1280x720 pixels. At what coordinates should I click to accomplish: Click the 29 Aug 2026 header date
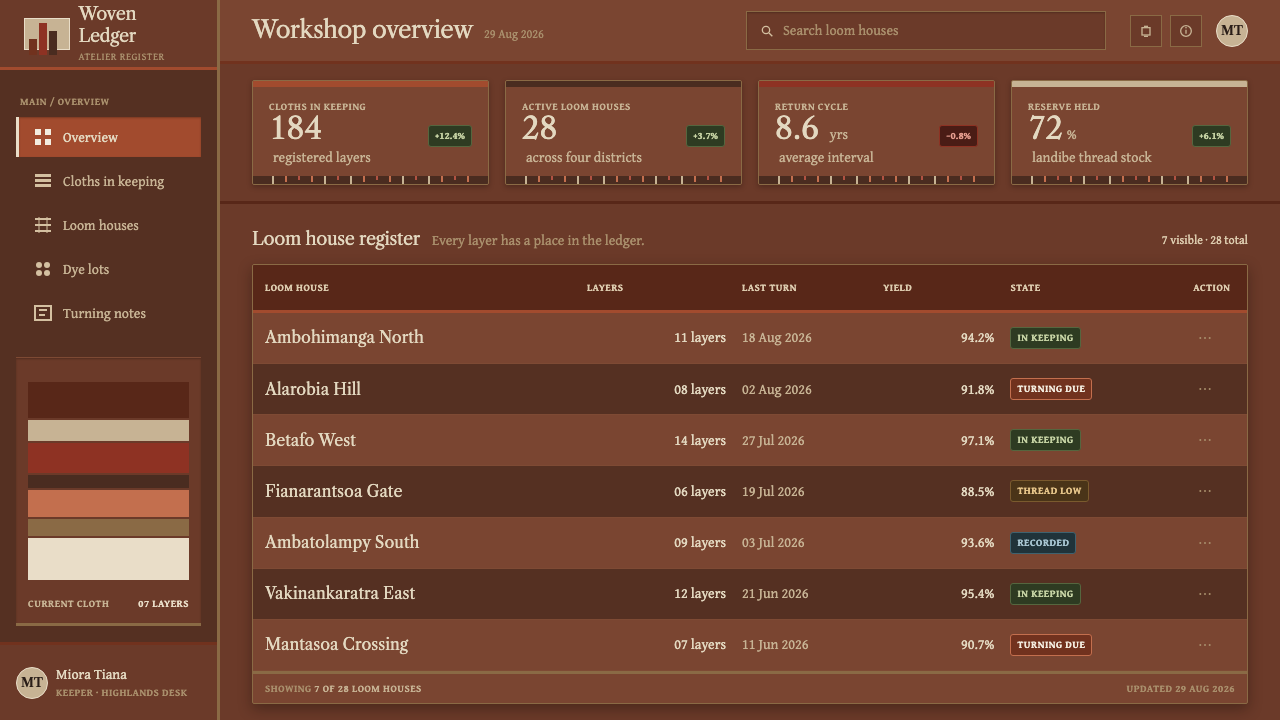(514, 34)
